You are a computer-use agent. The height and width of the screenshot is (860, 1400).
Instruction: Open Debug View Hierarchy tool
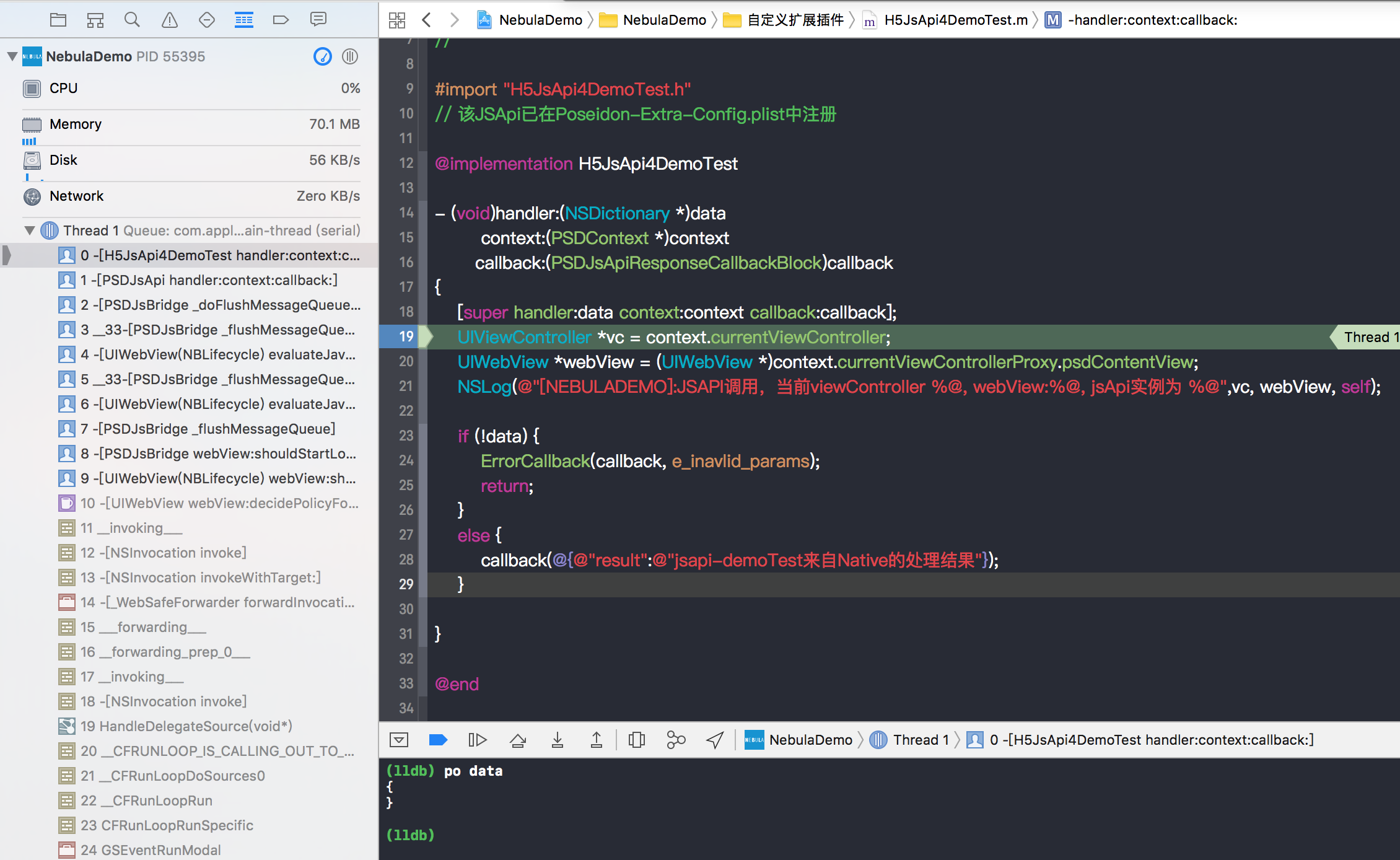(636, 740)
